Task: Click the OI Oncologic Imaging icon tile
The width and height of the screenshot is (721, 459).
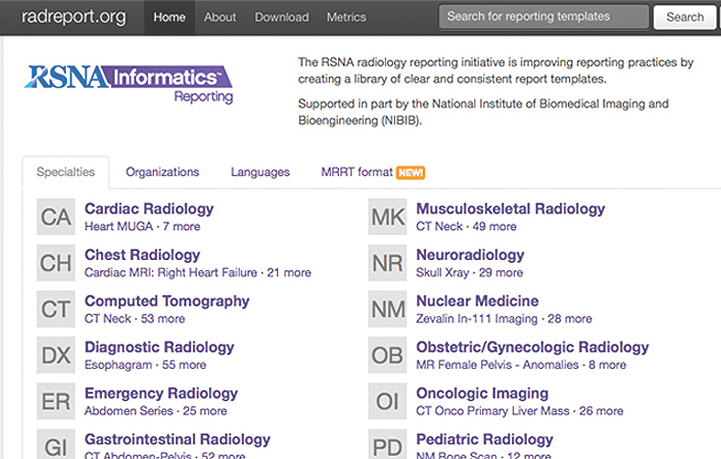Action: pos(388,401)
